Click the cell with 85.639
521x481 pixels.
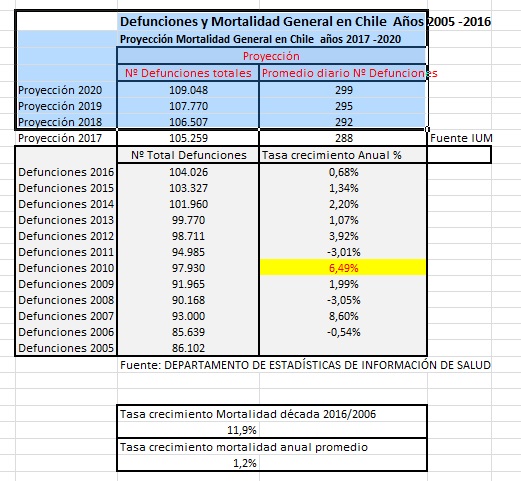tap(188, 332)
